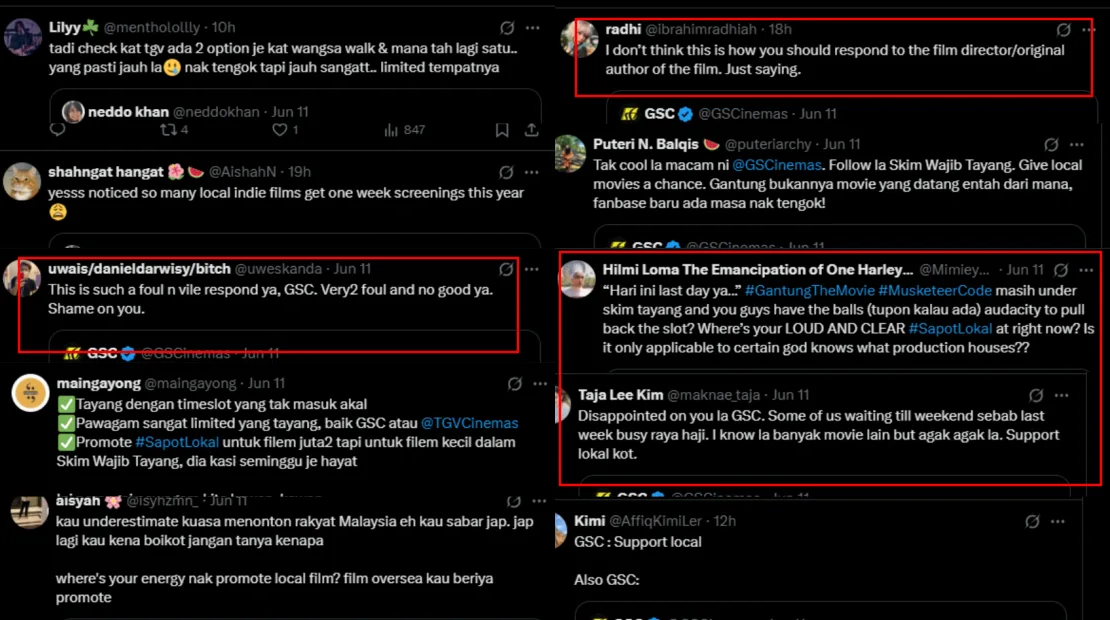Show more options for Taja Lee Kim's tweet

(x=1064, y=395)
